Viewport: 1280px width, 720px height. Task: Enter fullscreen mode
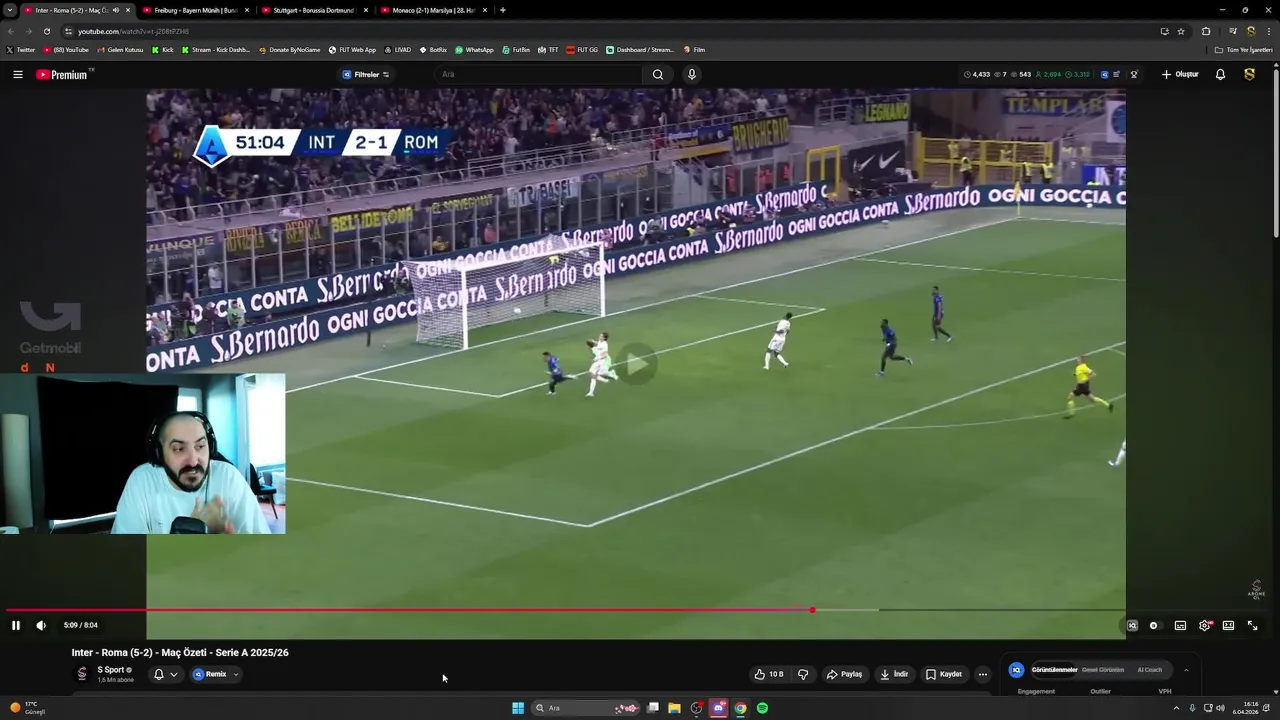tap(1252, 626)
